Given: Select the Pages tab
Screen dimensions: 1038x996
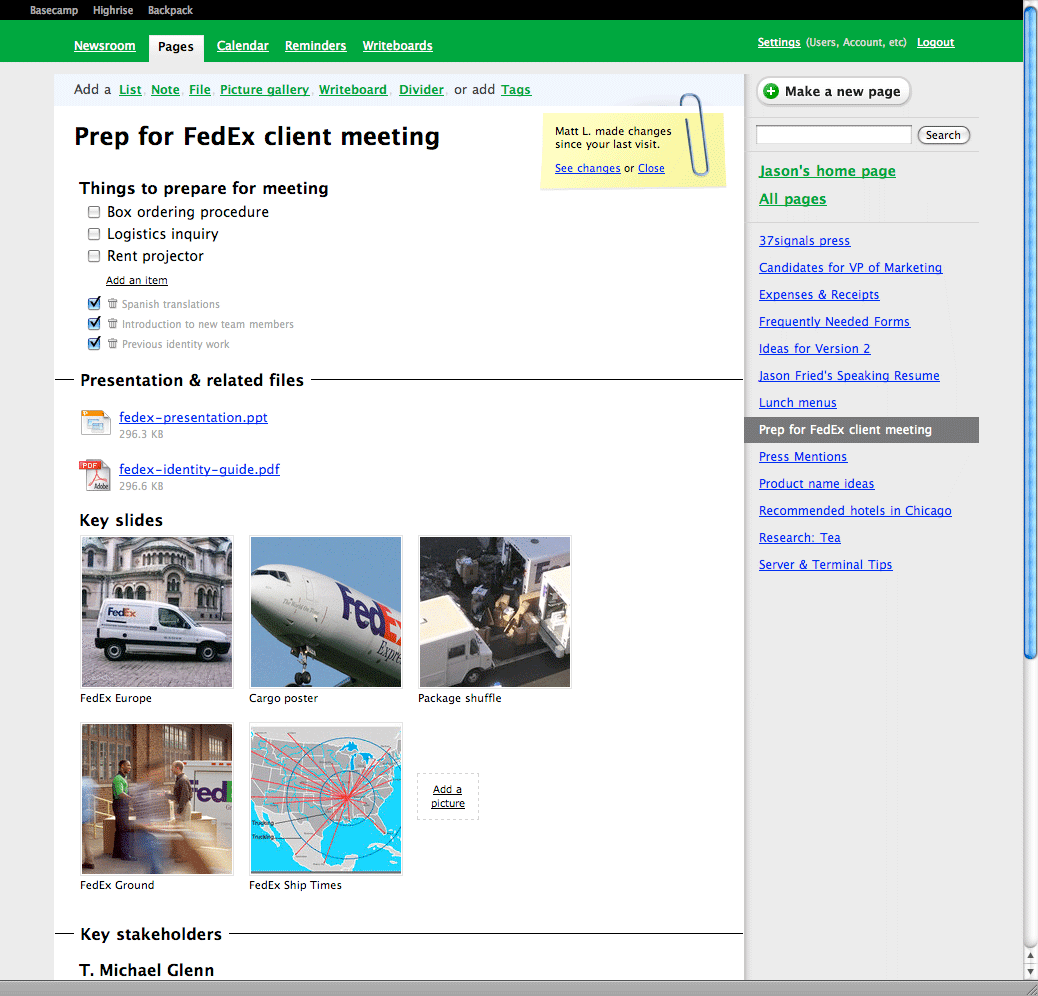Looking at the screenshot, I should pyautogui.click(x=176, y=47).
